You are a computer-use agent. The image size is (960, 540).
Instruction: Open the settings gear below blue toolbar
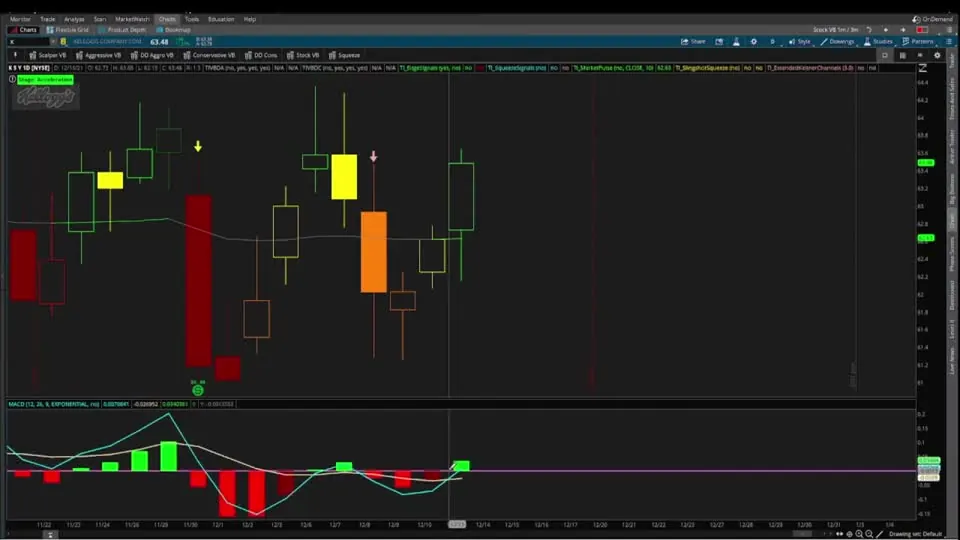pos(937,55)
